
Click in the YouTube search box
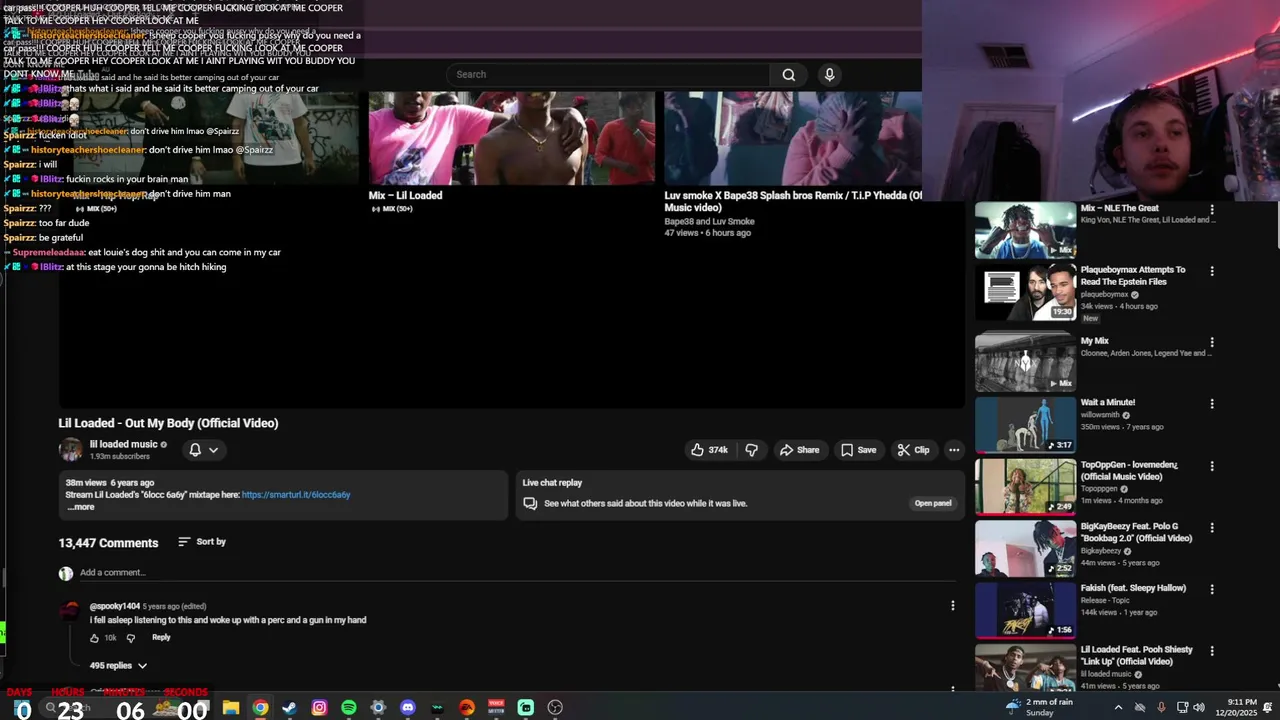[609, 74]
